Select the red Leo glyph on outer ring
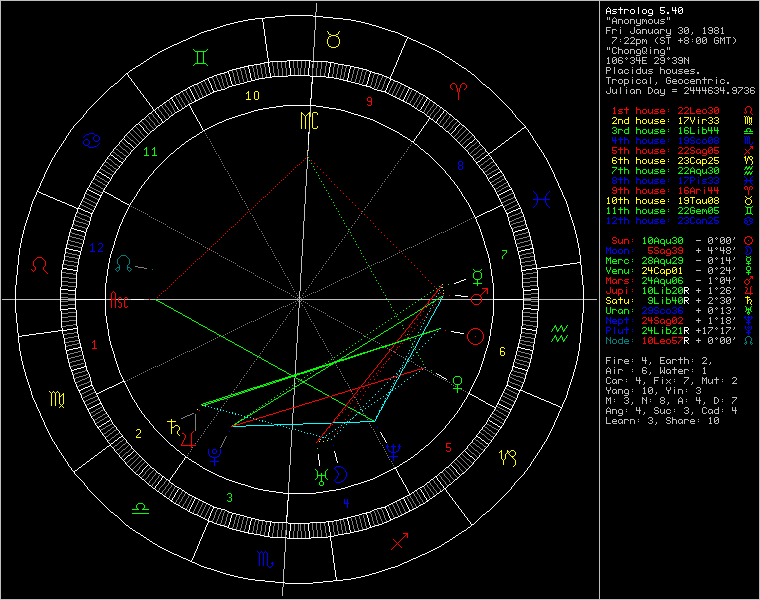 click(41, 265)
